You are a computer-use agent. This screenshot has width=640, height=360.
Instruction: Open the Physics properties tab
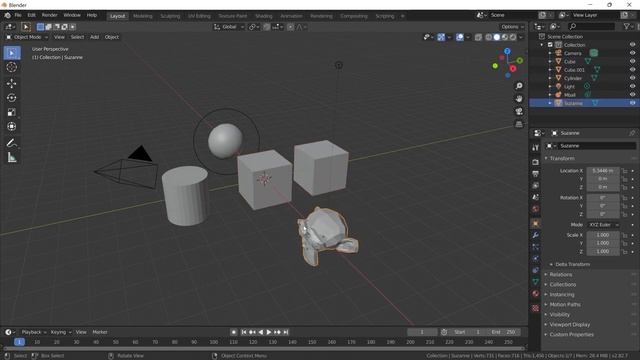point(536,259)
